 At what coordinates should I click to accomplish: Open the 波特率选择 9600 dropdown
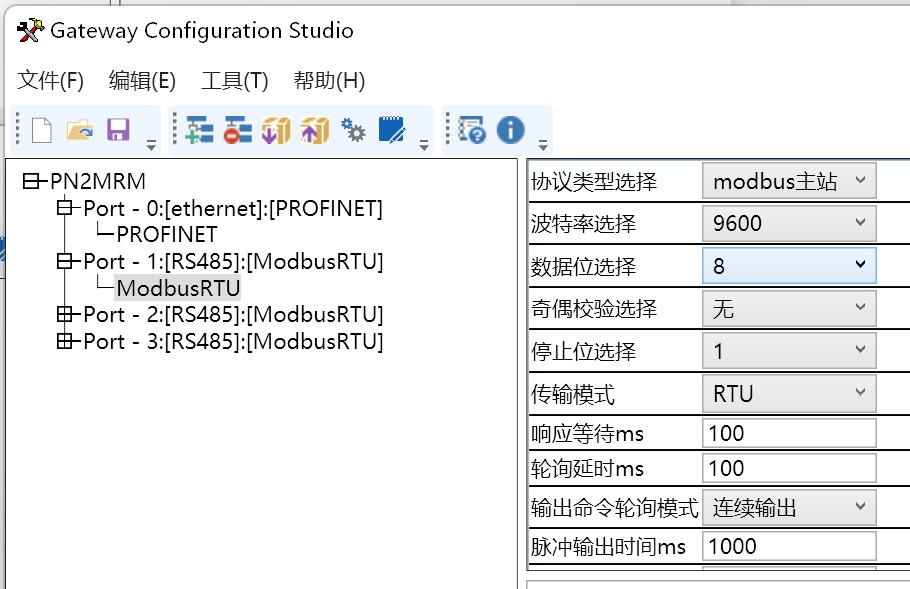click(789, 223)
